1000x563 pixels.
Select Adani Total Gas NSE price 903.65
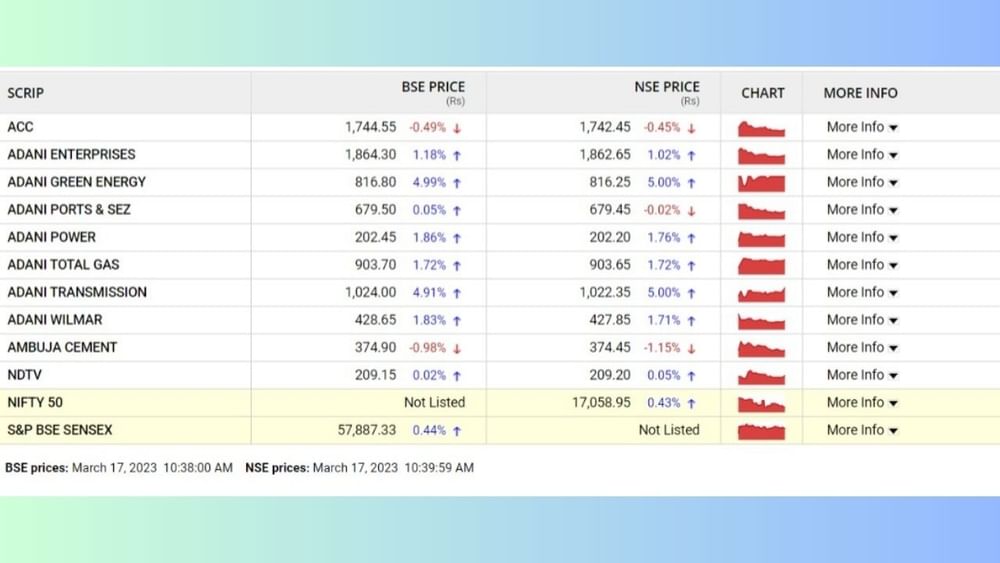point(610,265)
